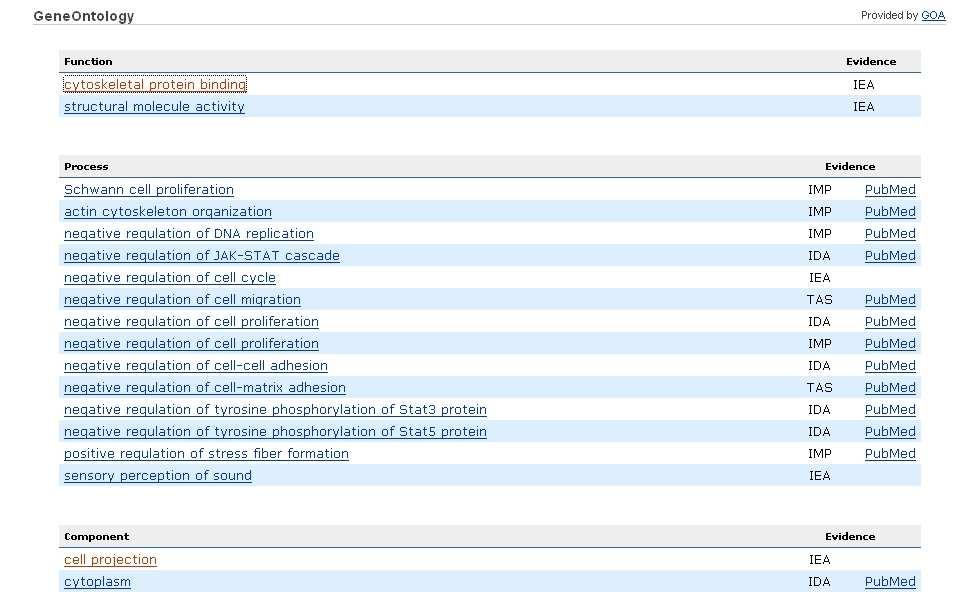Open negative regulation of cell cycle
Viewport: 963px width, 598px height.
pos(170,278)
